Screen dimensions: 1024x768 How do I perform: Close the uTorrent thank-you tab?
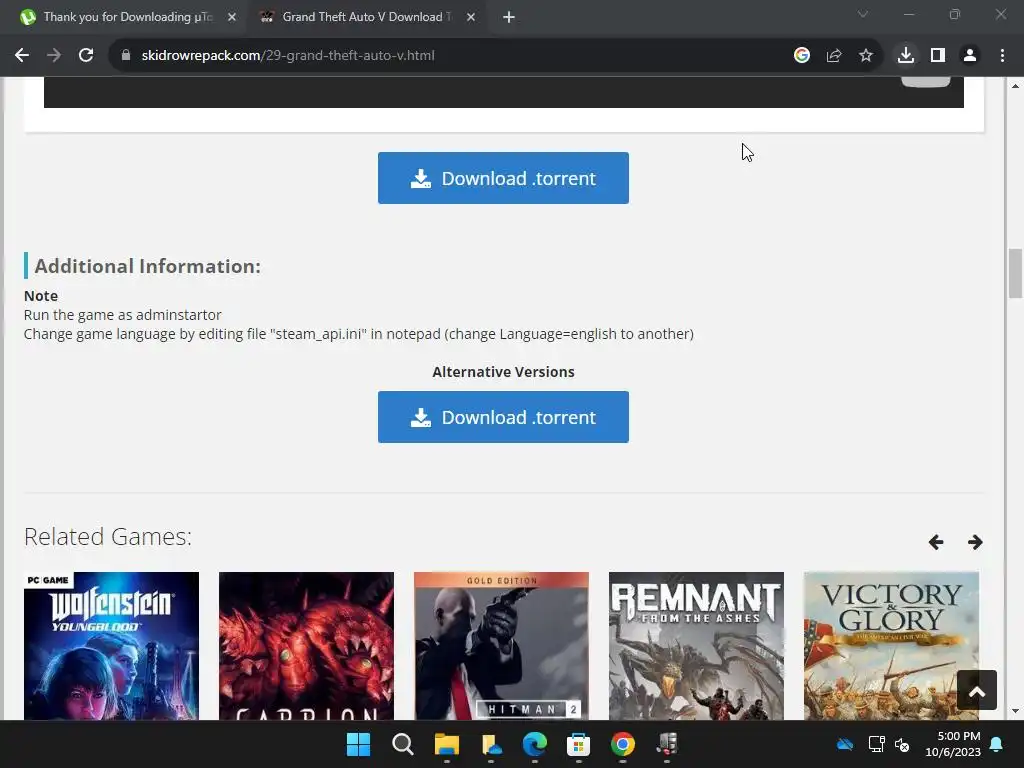[232, 17]
